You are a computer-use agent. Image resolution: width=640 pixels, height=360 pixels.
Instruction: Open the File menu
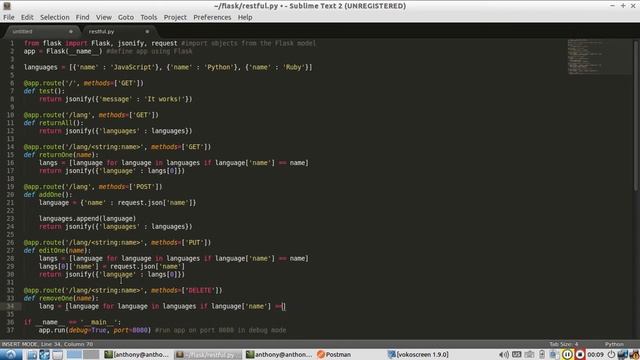[9, 17]
